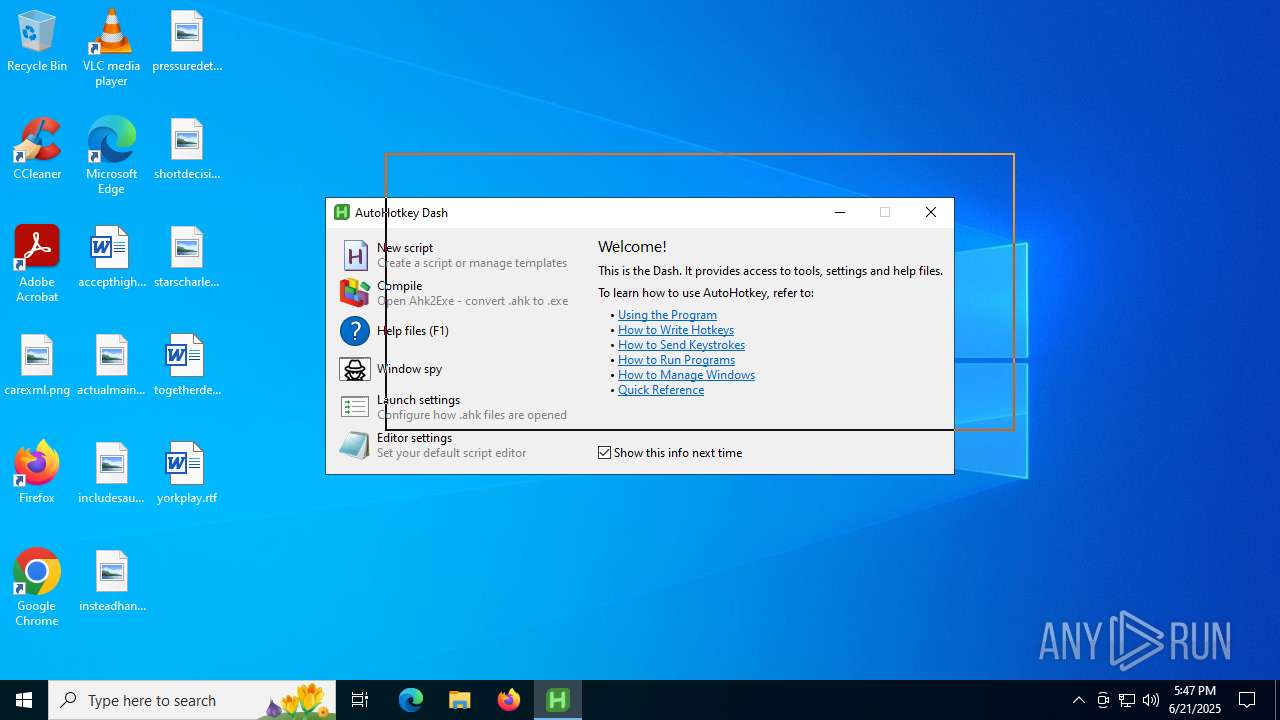
Task: Select the insteadhan... file on desktop
Action: 111,582
